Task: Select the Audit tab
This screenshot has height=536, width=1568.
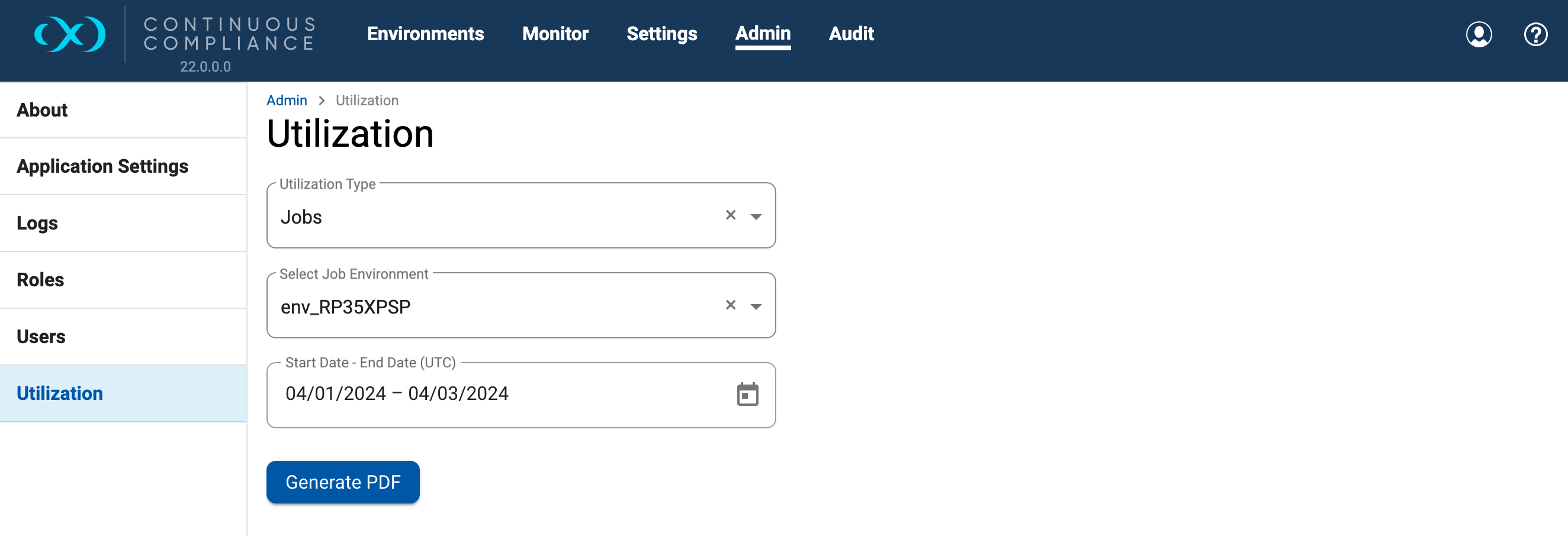Action: [850, 34]
